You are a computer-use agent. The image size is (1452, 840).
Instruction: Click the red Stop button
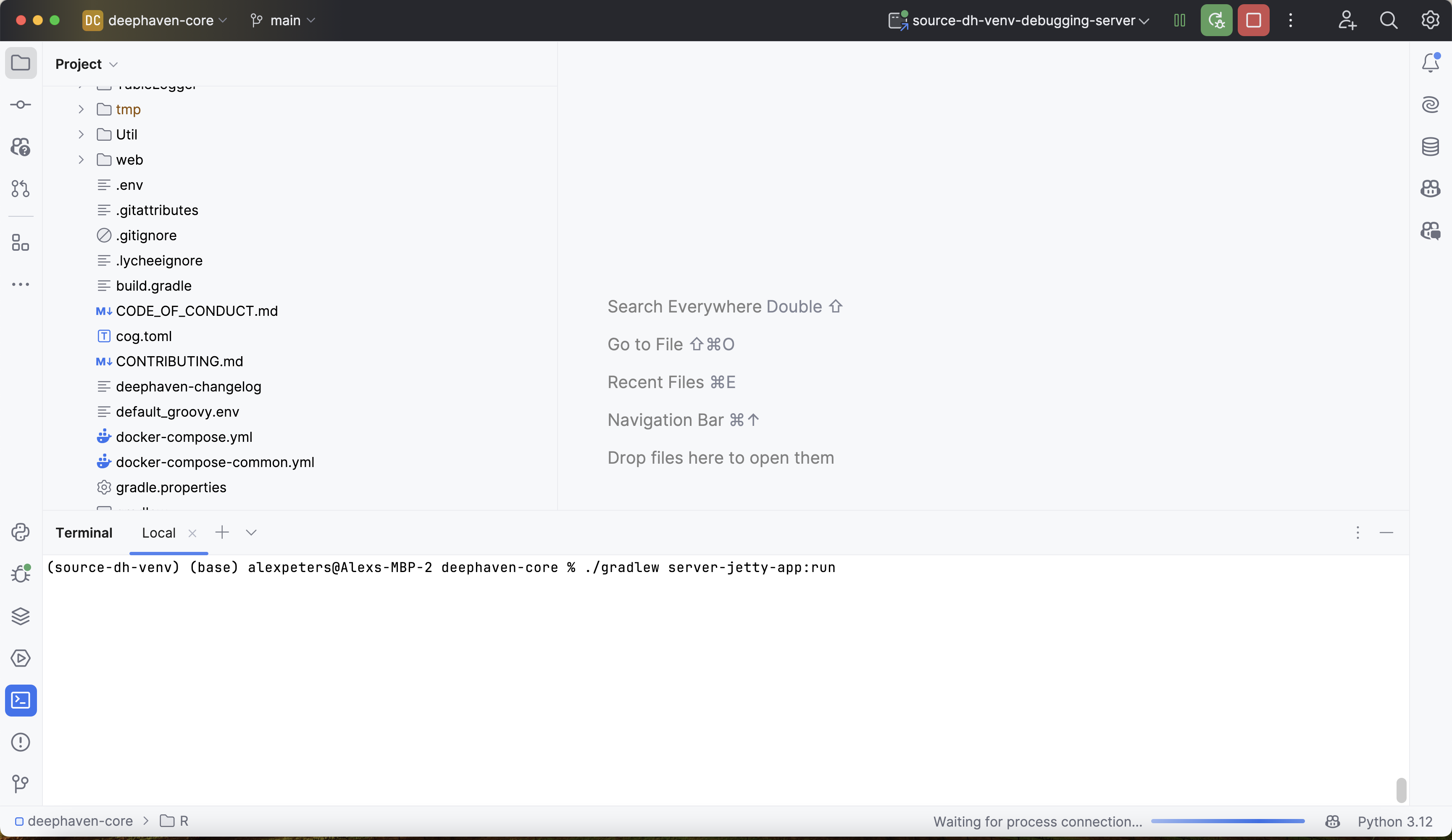coord(1253,21)
